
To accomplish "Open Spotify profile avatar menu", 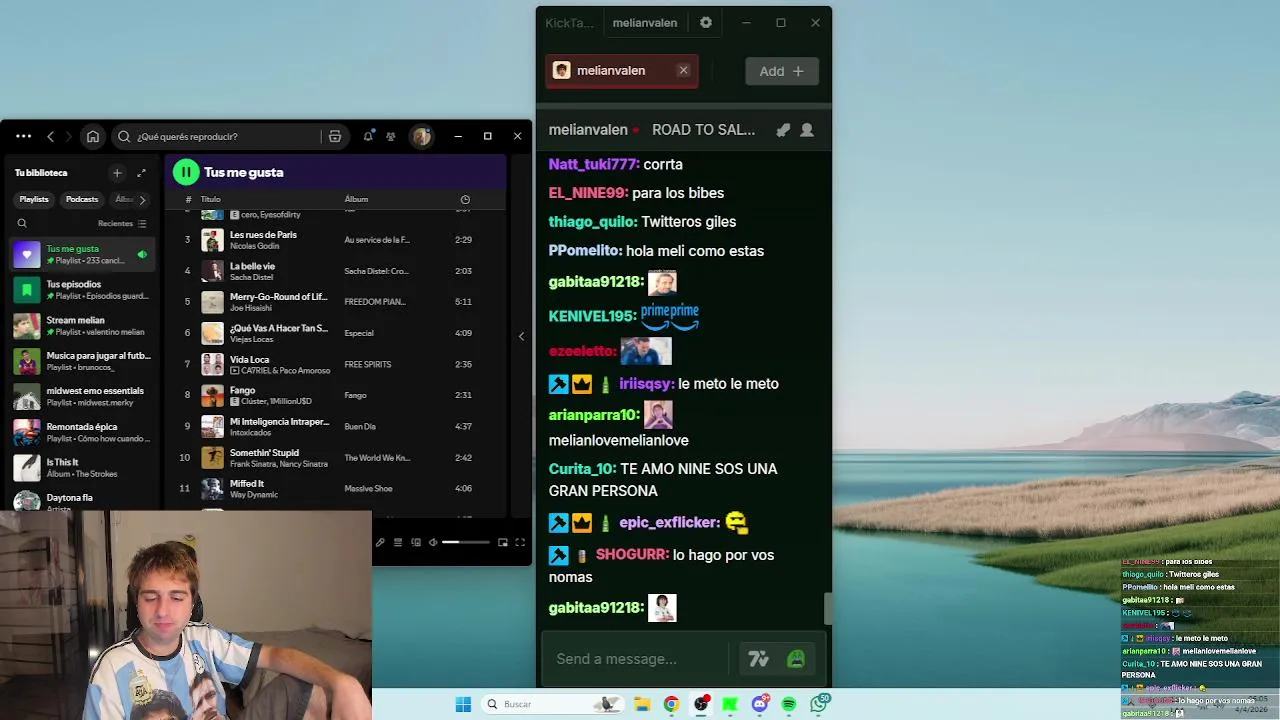I will coord(421,136).
